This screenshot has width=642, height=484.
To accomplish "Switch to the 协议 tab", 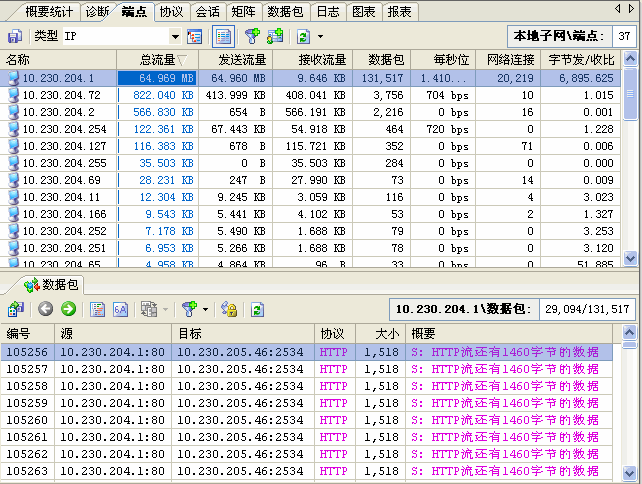I will 171,11.
